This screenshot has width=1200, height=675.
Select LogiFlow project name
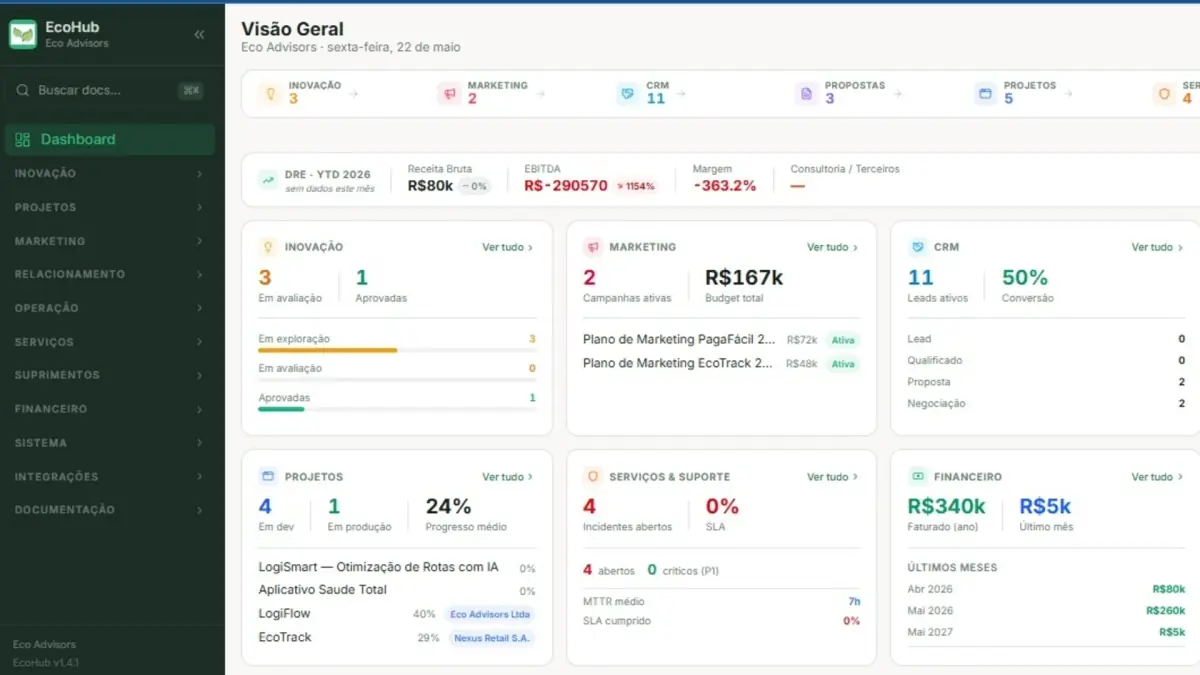pos(284,614)
